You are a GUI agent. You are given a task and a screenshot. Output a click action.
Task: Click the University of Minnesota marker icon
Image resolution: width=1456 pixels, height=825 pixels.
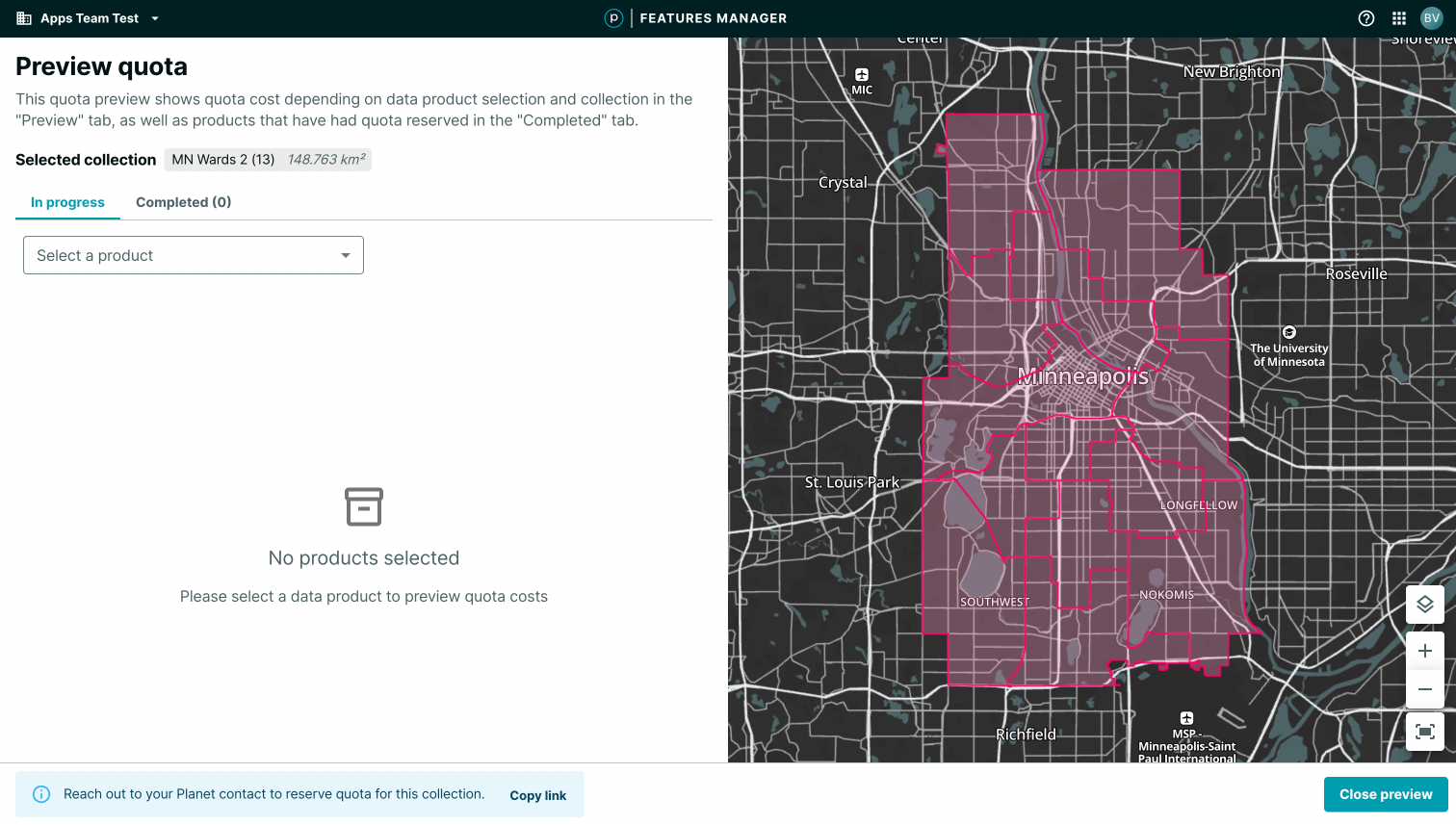pyautogui.click(x=1289, y=332)
